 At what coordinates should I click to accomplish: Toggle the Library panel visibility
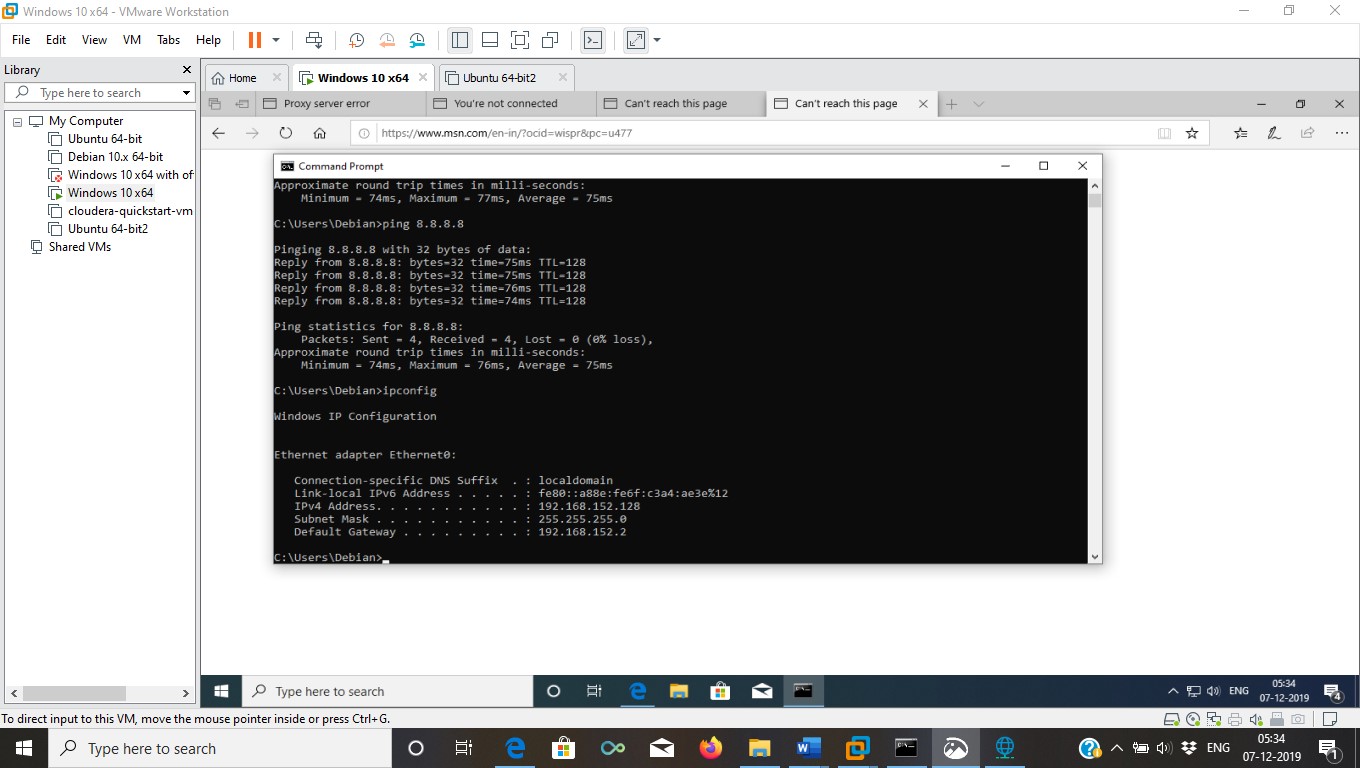[462, 40]
